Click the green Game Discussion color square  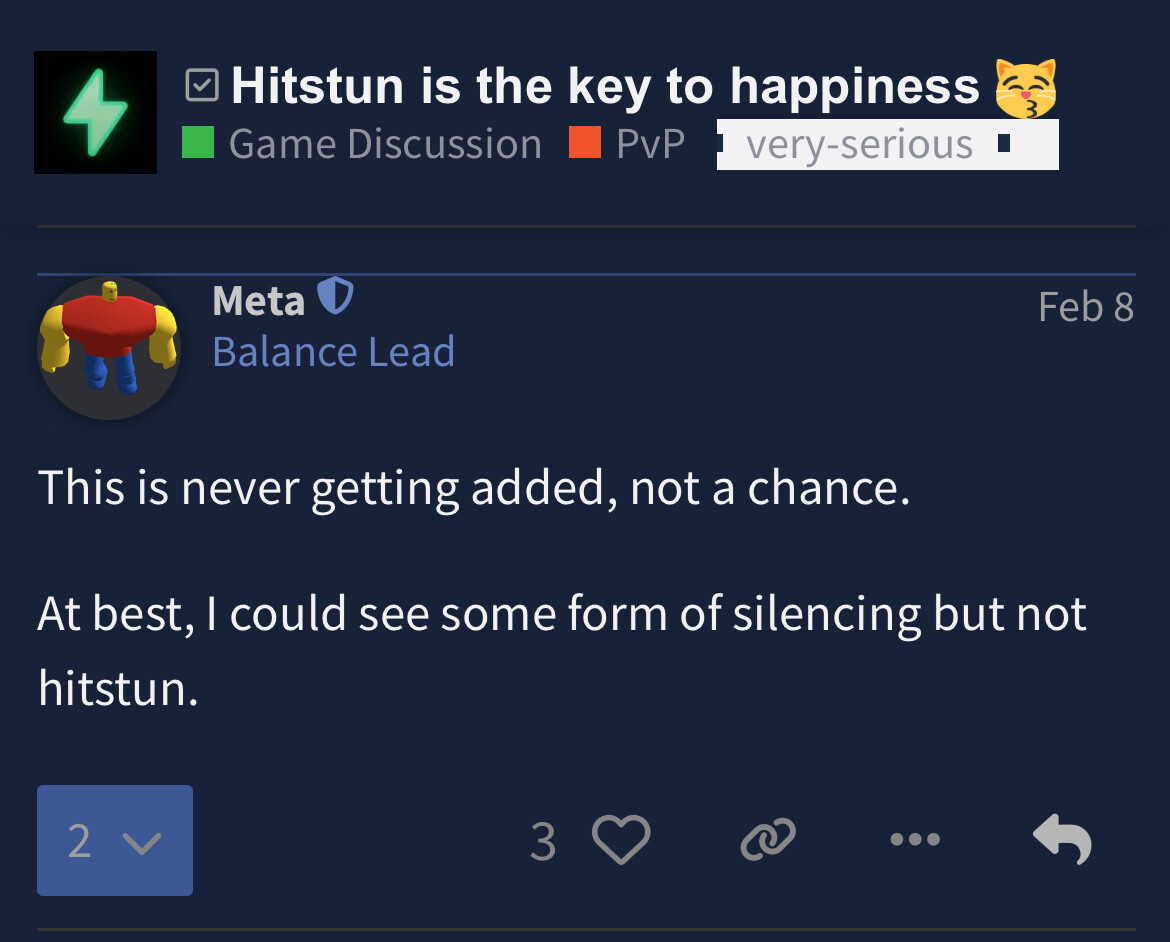click(198, 143)
